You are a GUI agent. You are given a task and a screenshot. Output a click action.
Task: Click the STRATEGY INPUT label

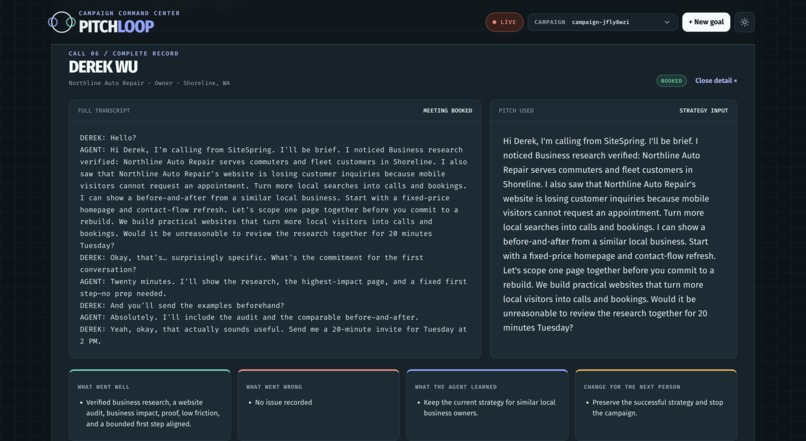pyautogui.click(x=703, y=111)
